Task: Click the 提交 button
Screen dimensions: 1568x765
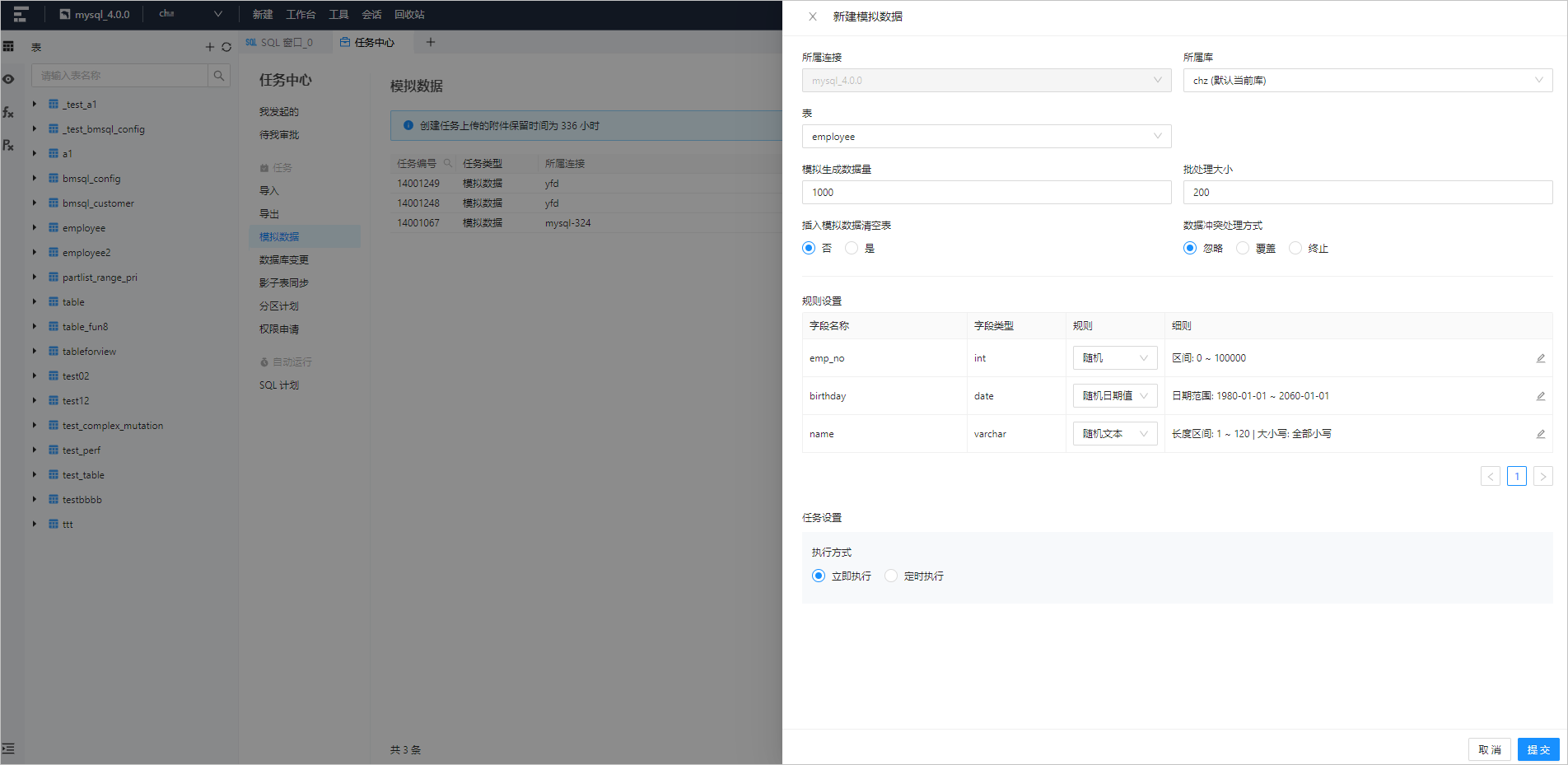Action: click(1538, 749)
